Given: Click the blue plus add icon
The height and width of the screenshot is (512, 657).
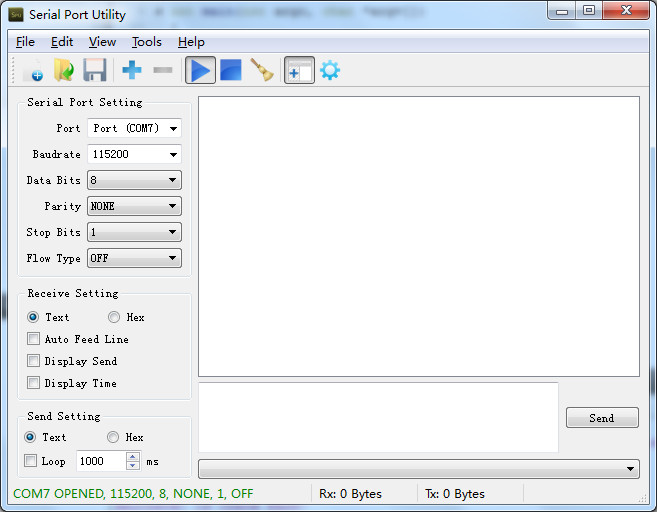Looking at the screenshot, I should [x=132, y=70].
